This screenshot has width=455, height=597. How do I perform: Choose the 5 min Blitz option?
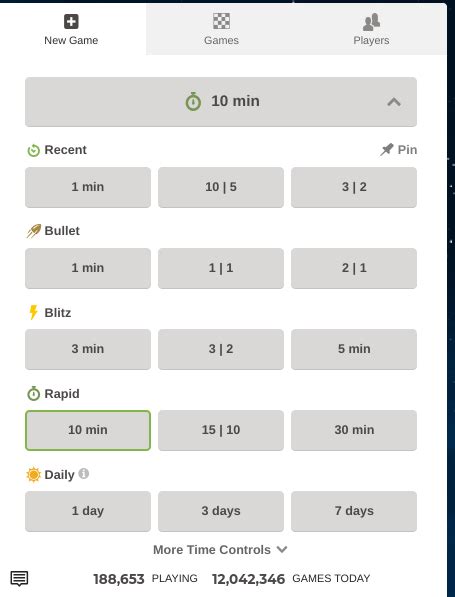354,349
